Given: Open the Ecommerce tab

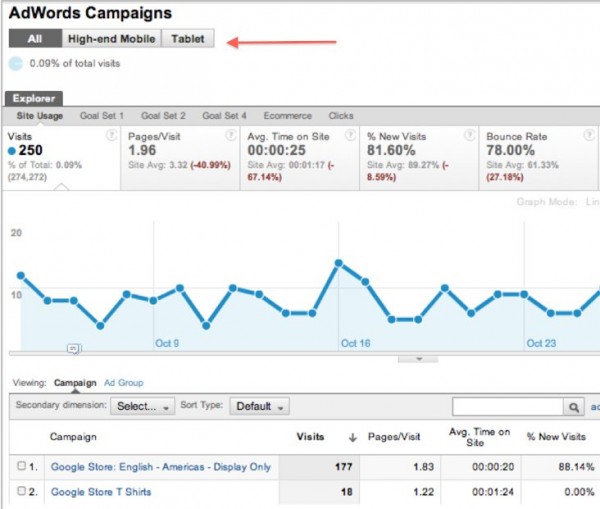Looking at the screenshot, I should tap(287, 116).
